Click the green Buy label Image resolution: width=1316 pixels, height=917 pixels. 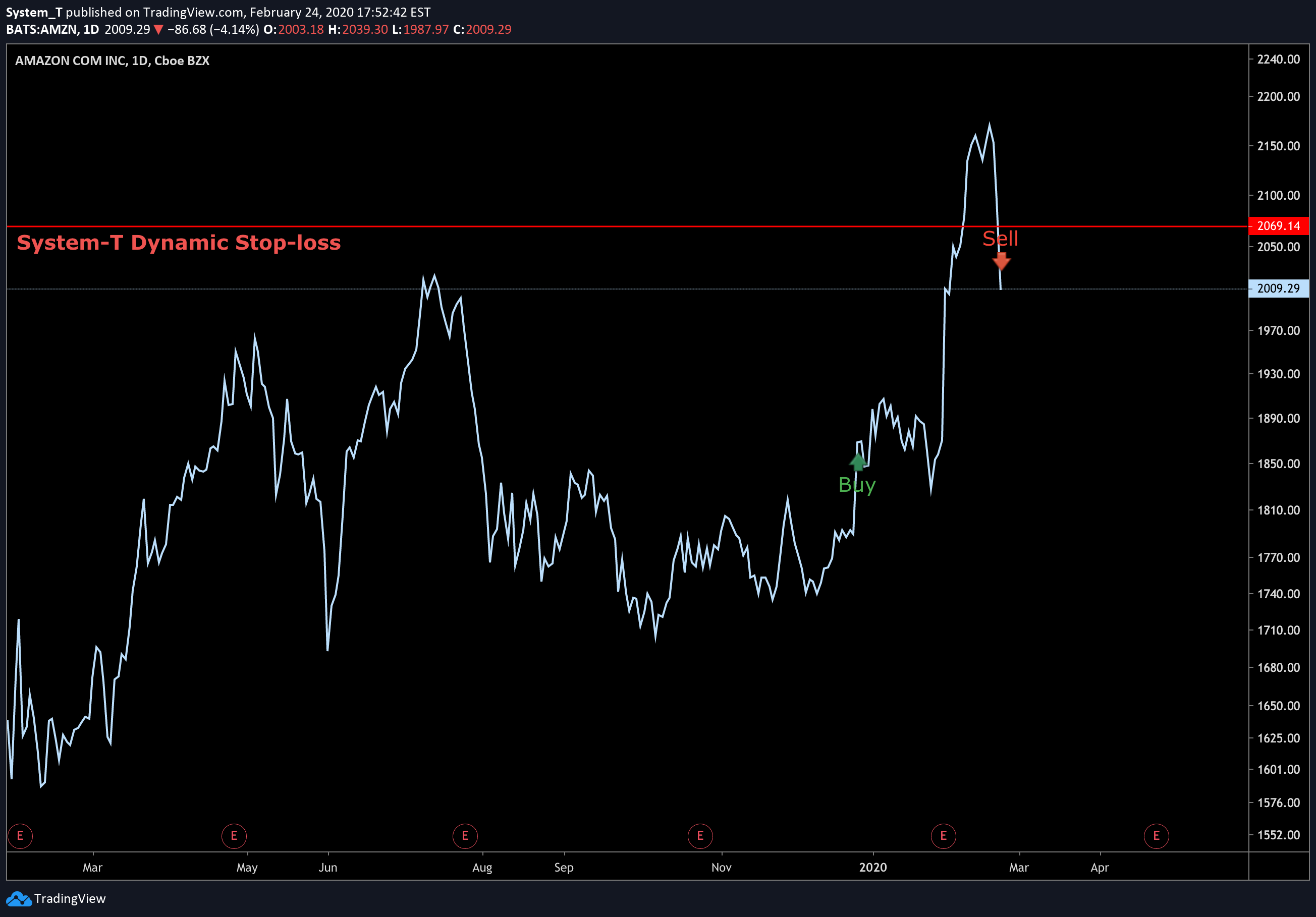tap(857, 485)
